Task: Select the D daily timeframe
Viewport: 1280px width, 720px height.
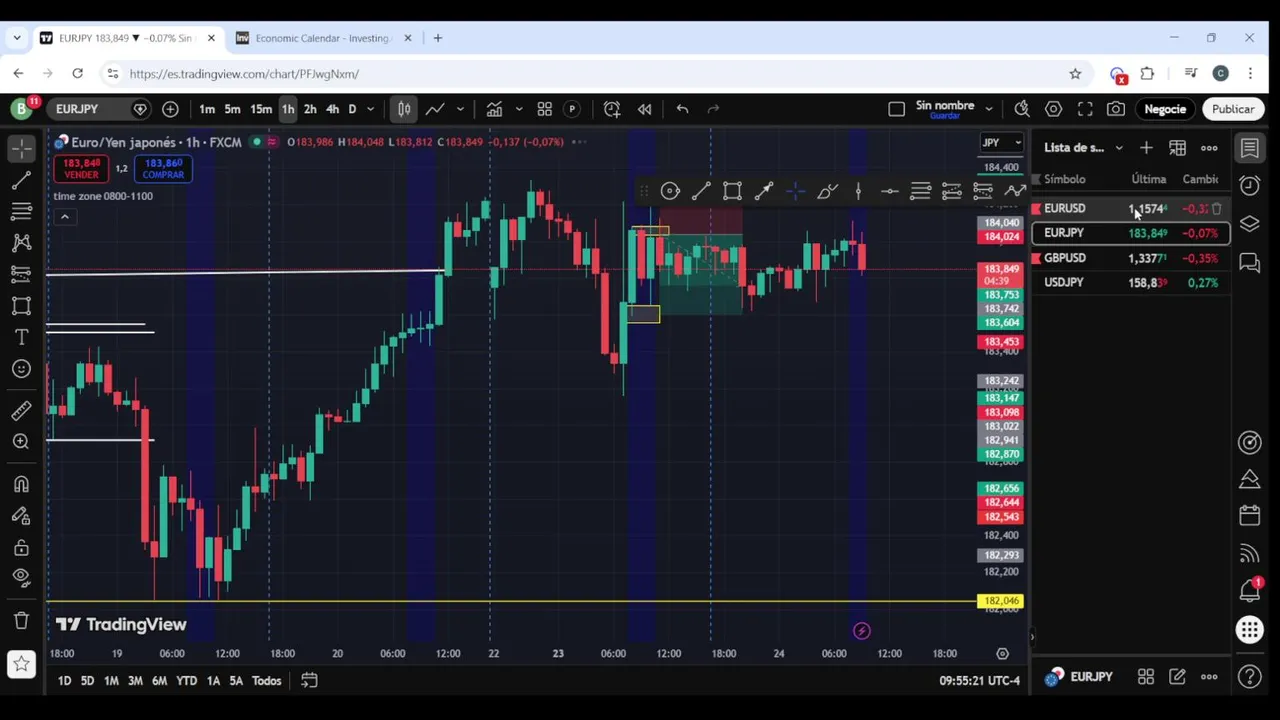Action: coord(352,109)
